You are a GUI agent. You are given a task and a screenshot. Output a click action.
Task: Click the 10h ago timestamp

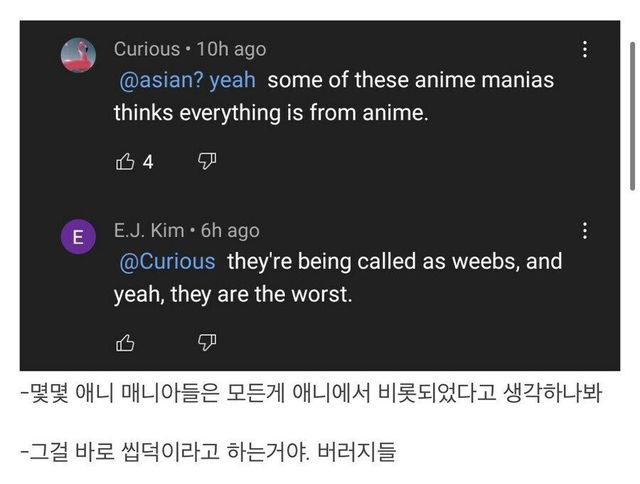[231, 49]
